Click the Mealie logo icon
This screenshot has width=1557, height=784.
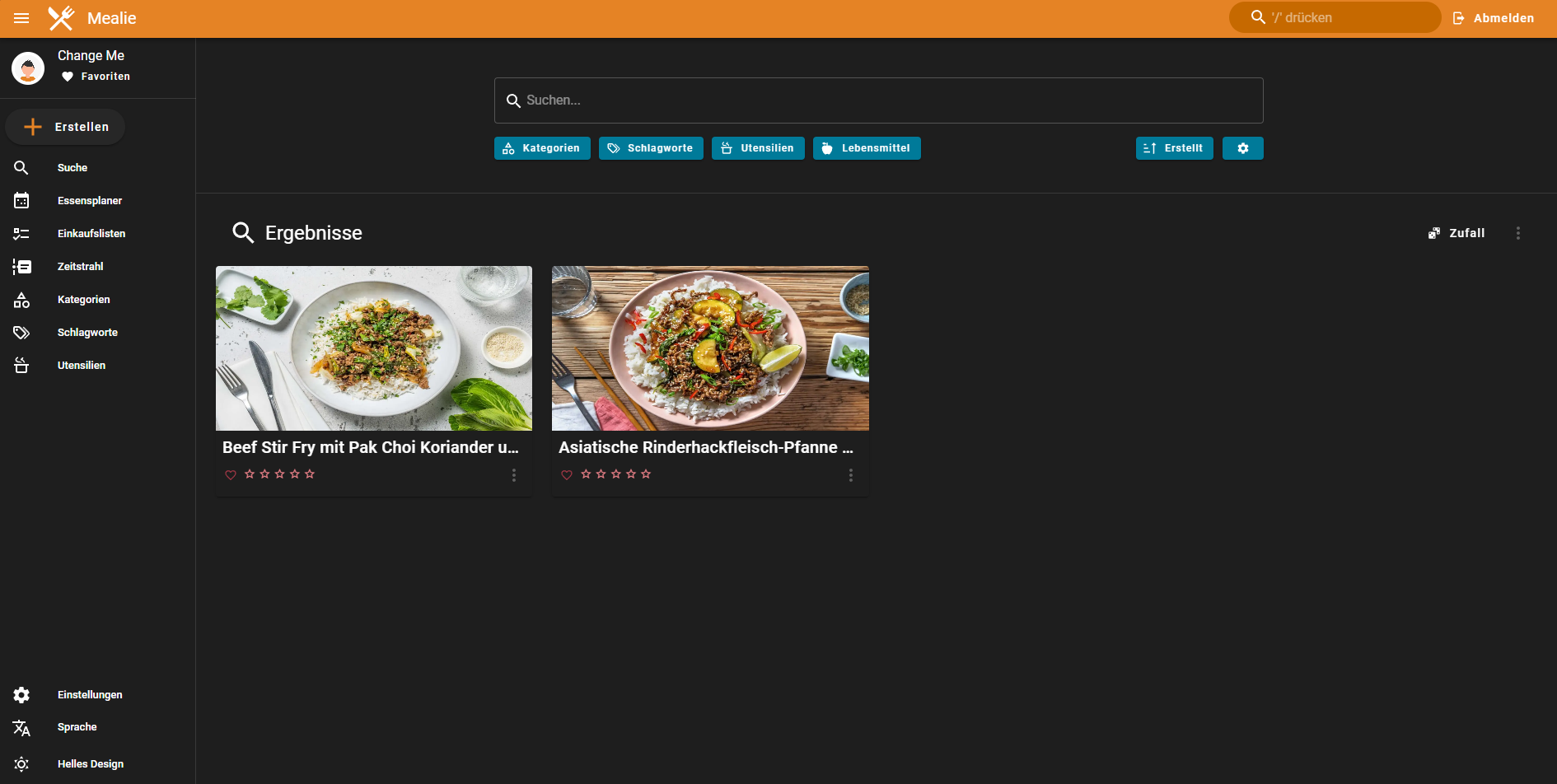61,18
